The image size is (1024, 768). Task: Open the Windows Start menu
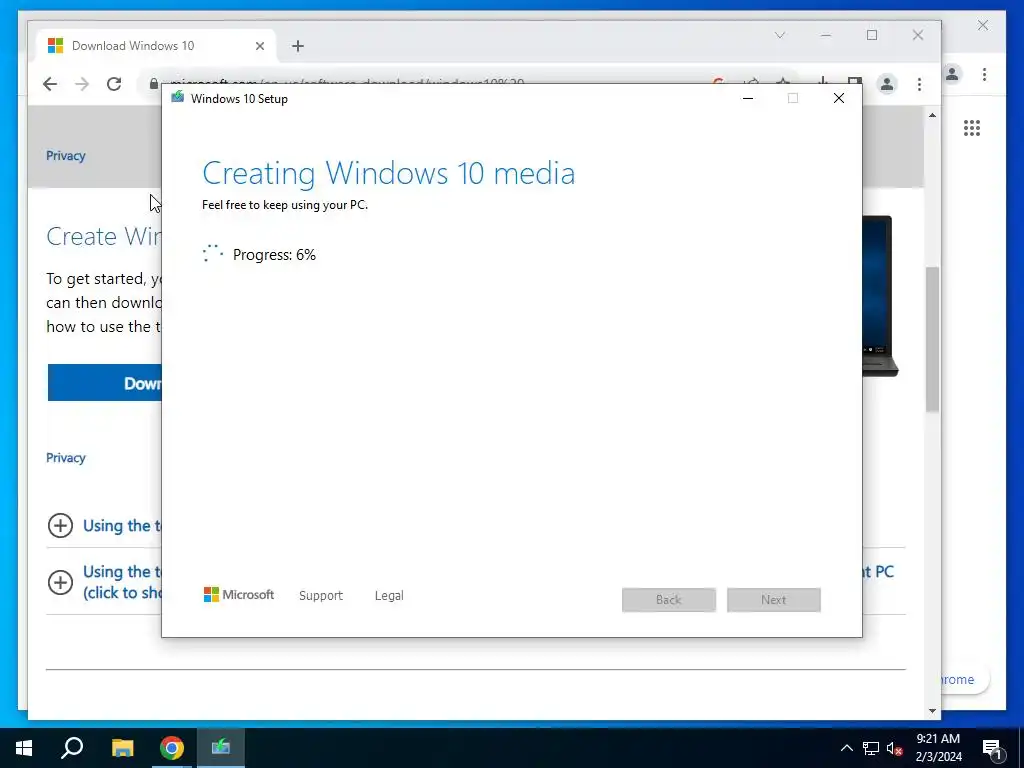(x=24, y=748)
